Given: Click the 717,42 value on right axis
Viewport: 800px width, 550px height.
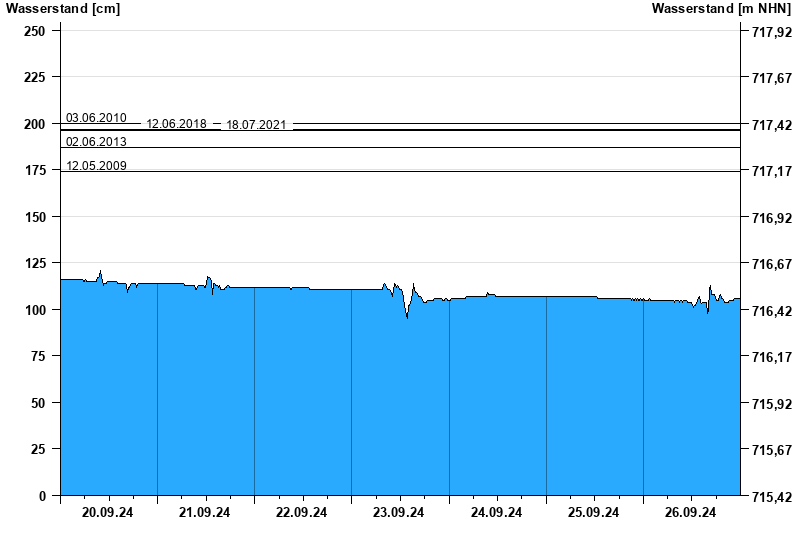Looking at the screenshot, I should [x=772, y=125].
